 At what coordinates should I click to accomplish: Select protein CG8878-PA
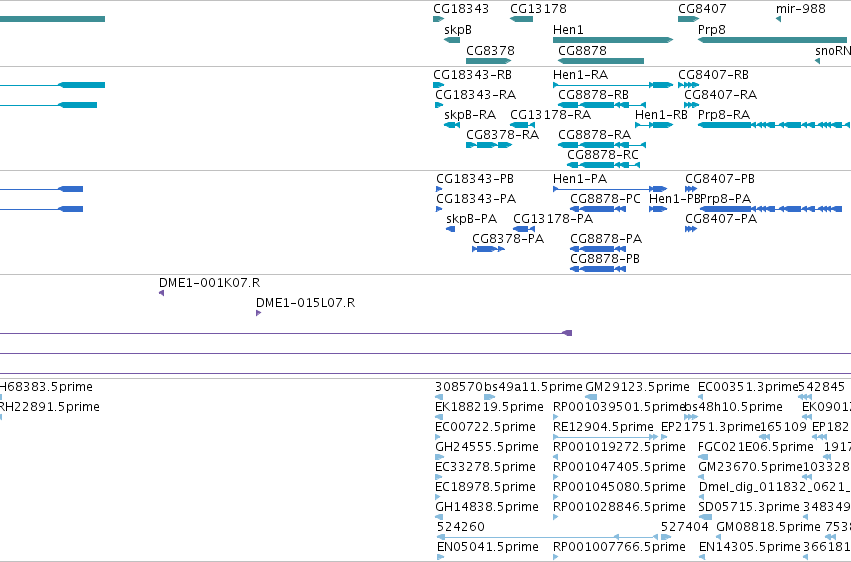[x=606, y=239]
